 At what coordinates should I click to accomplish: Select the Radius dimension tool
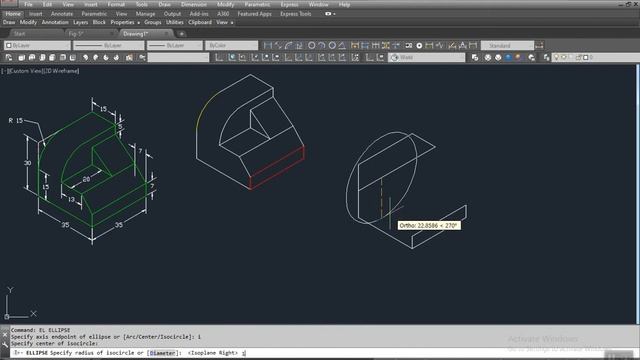point(311,45)
